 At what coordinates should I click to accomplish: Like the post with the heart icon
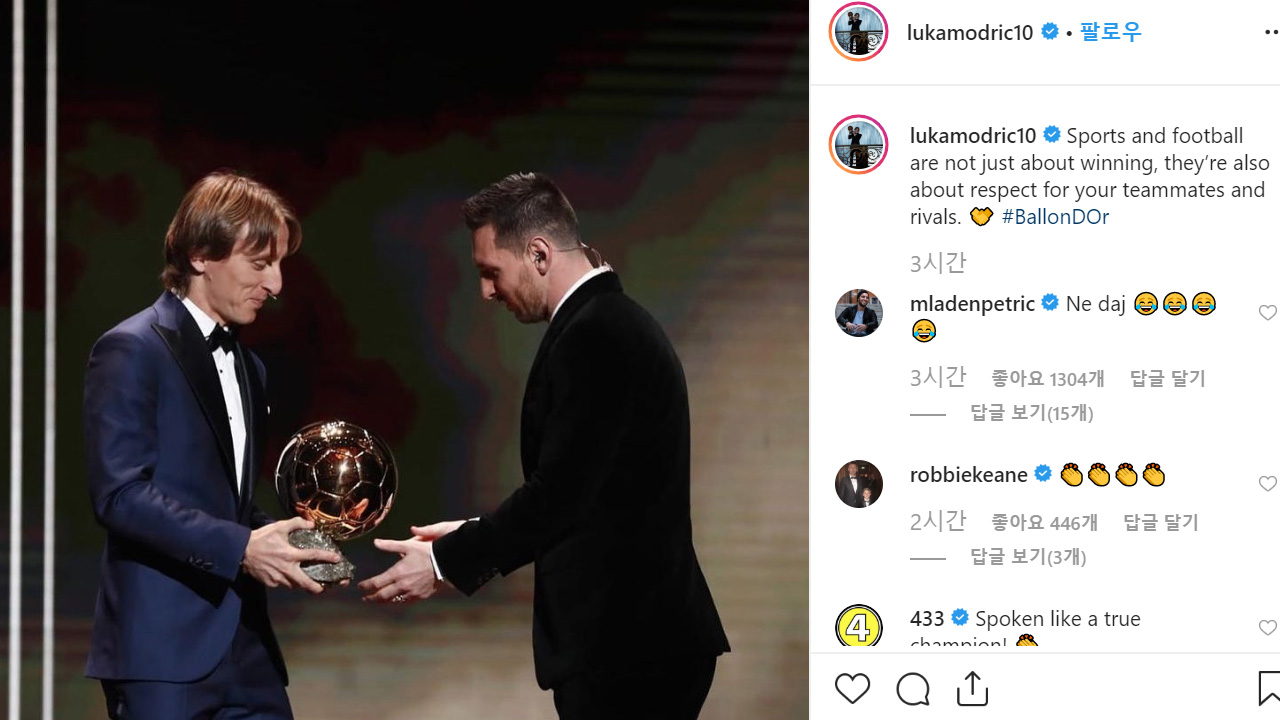pos(852,688)
